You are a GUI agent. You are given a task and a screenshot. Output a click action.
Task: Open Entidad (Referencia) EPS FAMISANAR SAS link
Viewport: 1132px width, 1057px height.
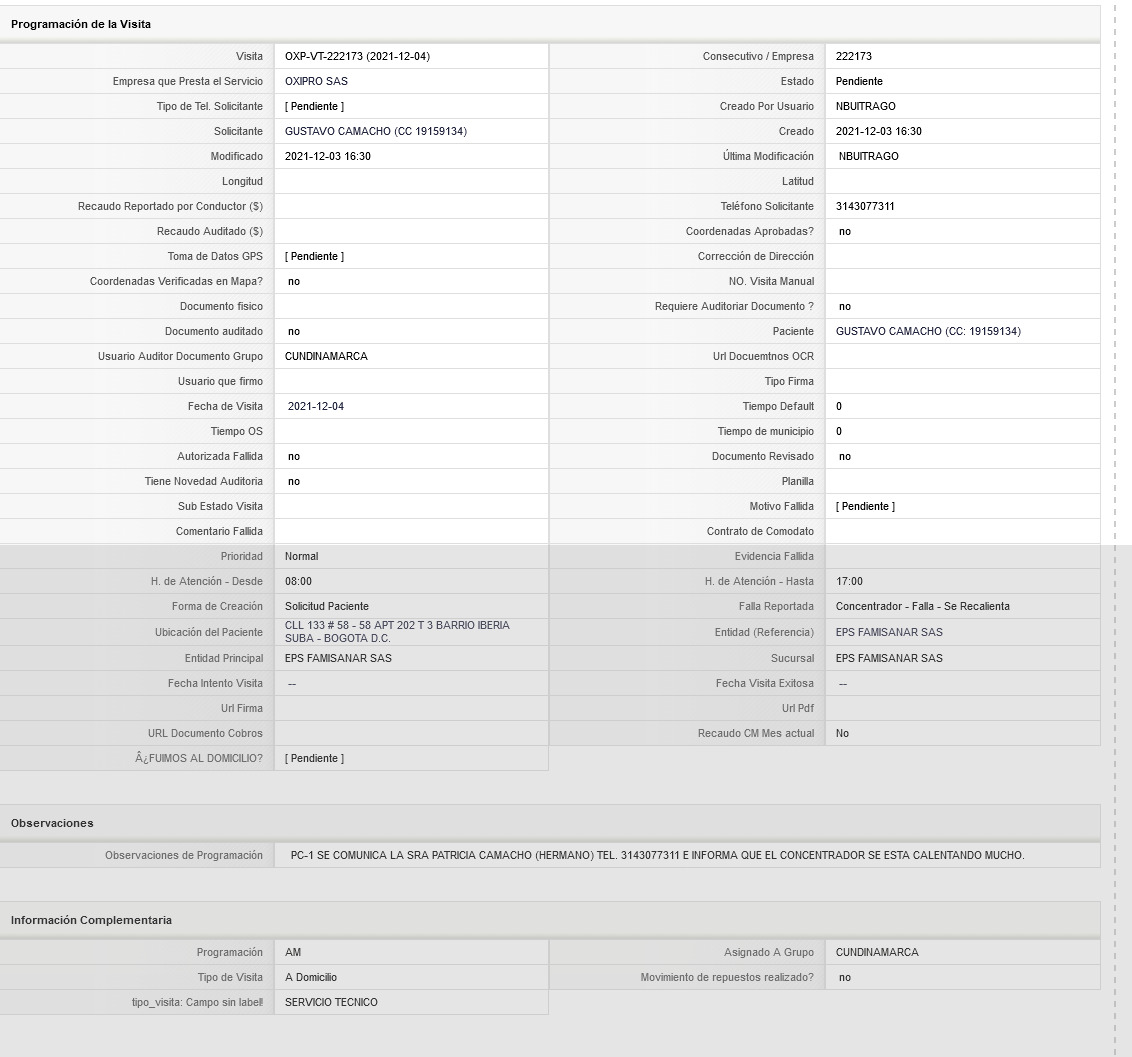(889, 632)
